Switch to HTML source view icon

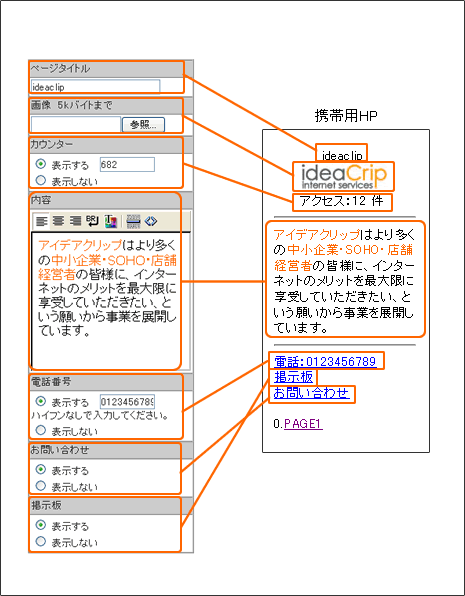coord(151,221)
